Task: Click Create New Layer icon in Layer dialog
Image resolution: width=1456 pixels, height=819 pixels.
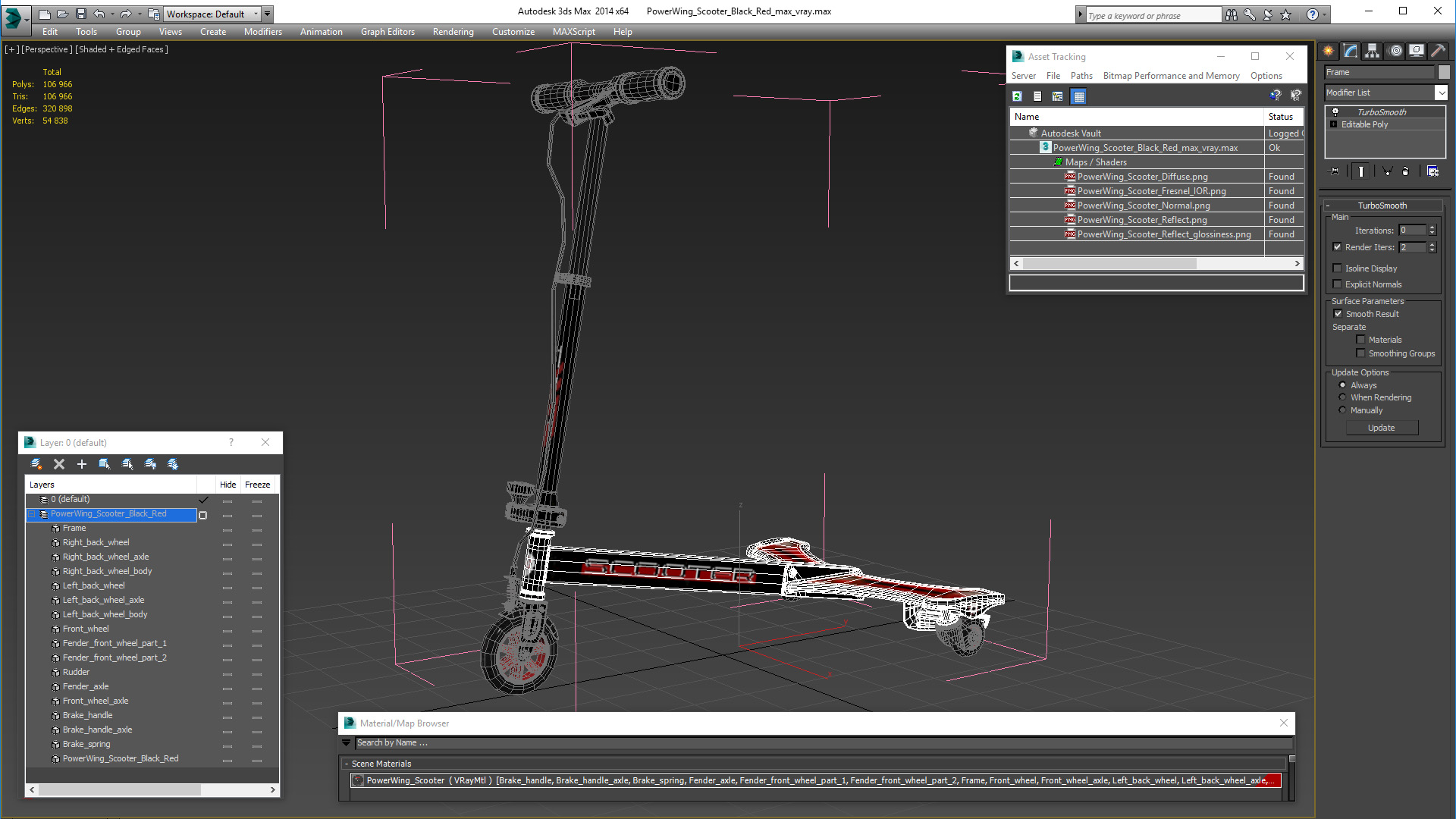Action: tap(36, 464)
